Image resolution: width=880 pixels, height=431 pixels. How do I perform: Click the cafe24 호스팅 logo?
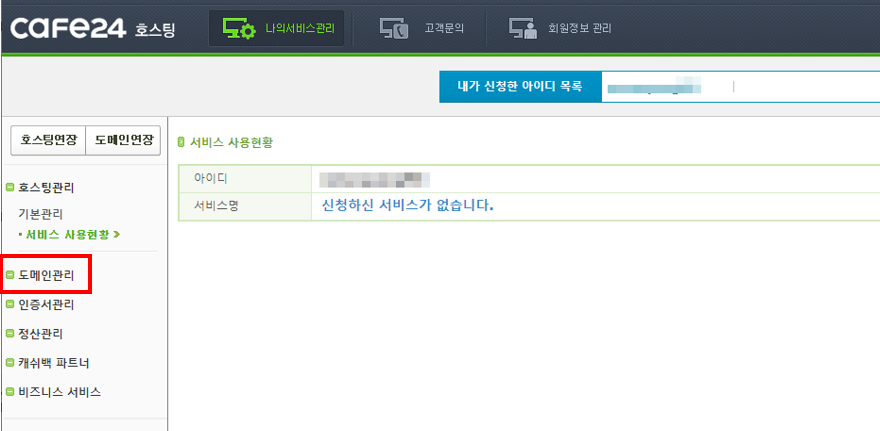(x=93, y=27)
